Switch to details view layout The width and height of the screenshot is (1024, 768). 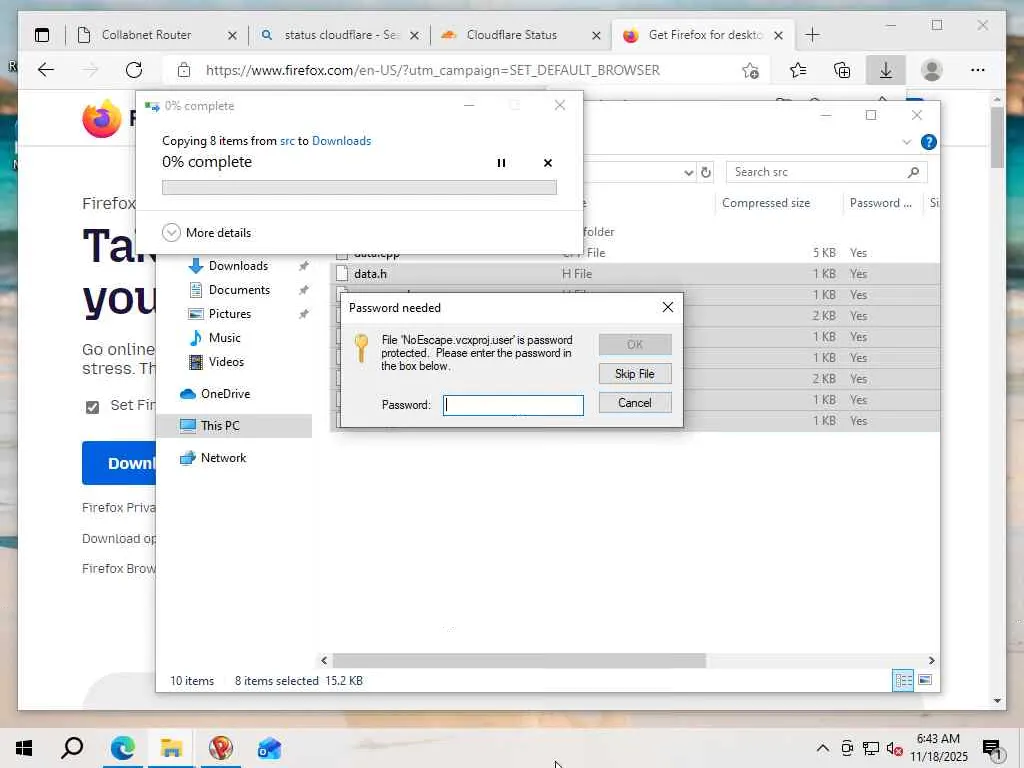click(903, 680)
